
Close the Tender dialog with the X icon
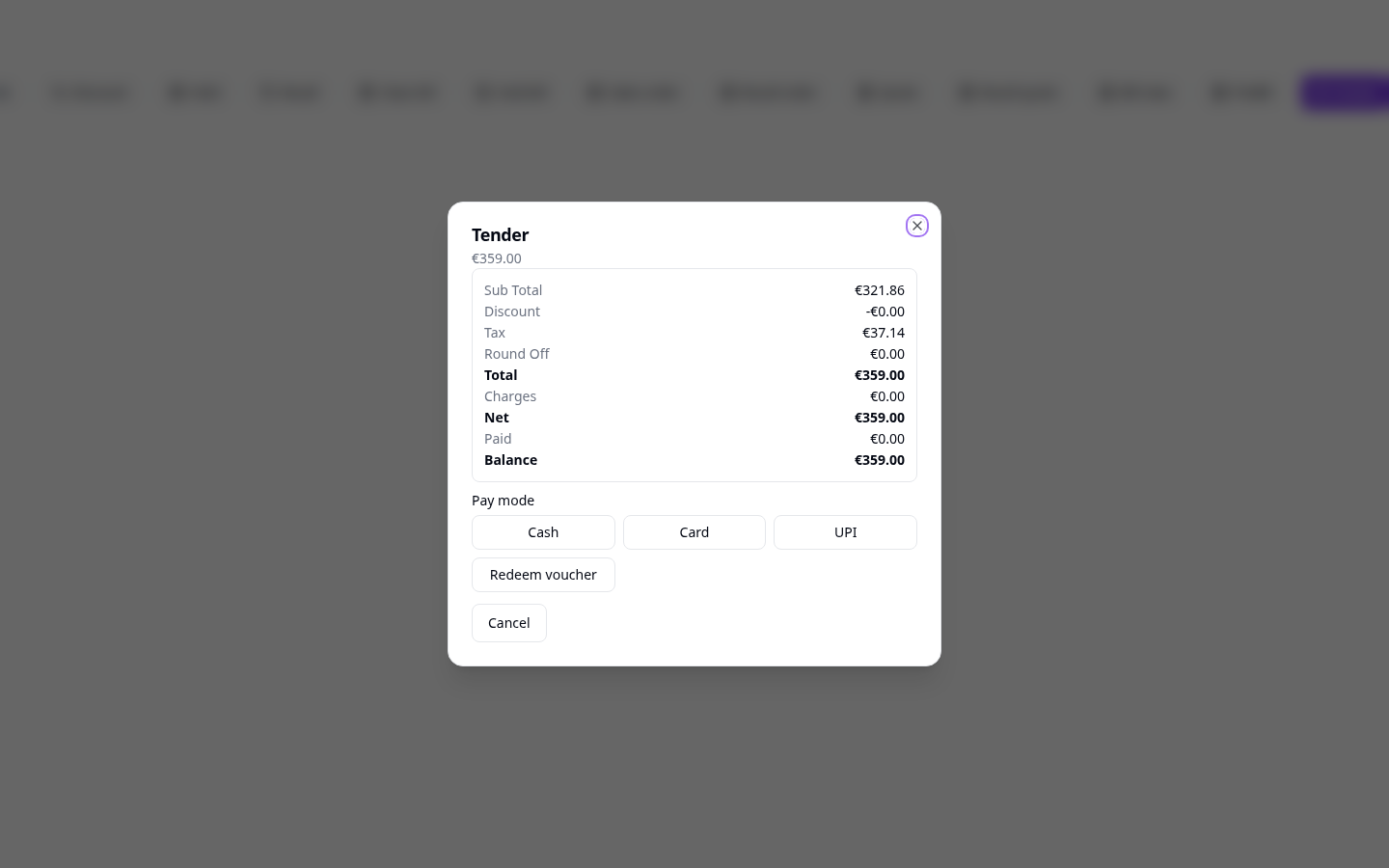917,226
